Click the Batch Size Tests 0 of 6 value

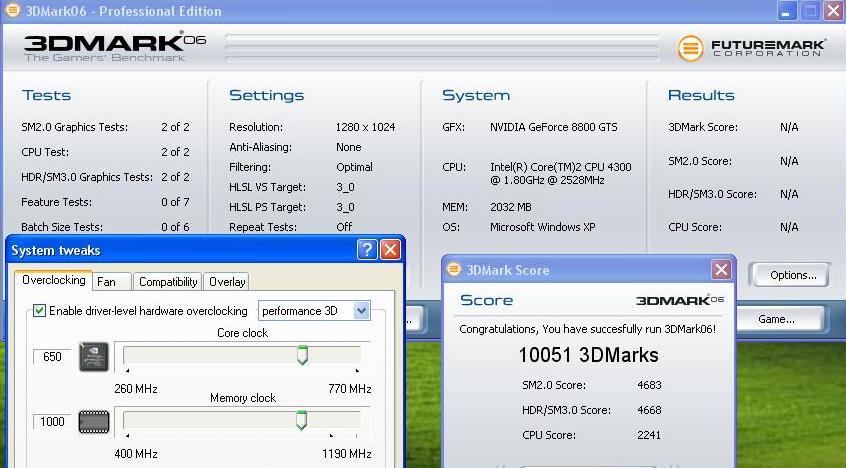175,227
